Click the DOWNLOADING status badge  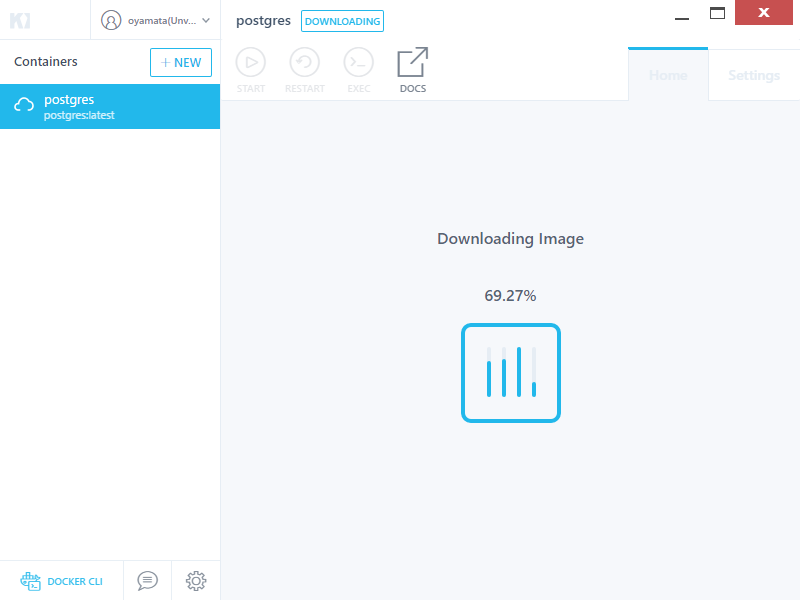[x=342, y=21]
